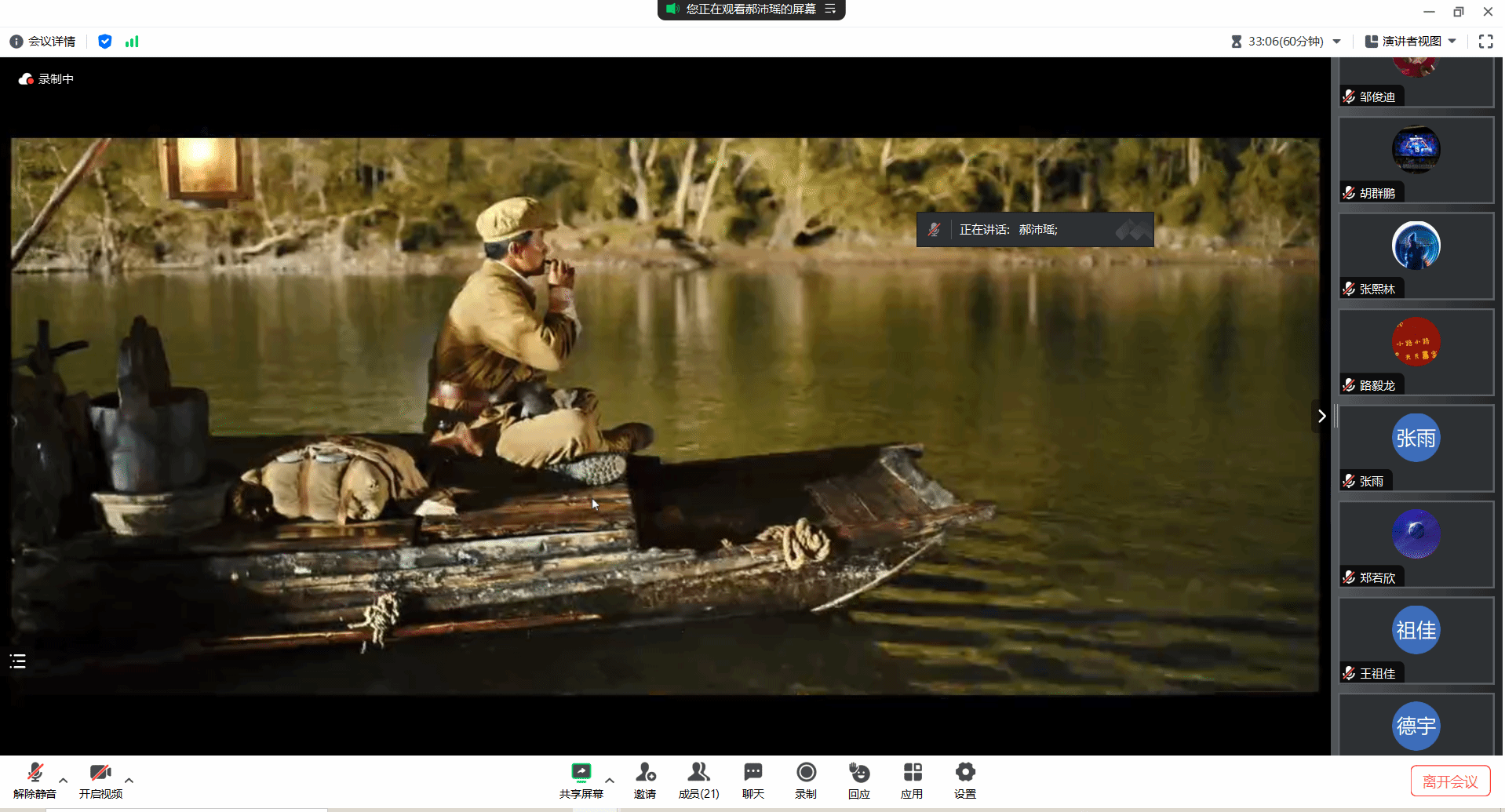Expand audio options arrow beside 解除静音

coord(64,781)
